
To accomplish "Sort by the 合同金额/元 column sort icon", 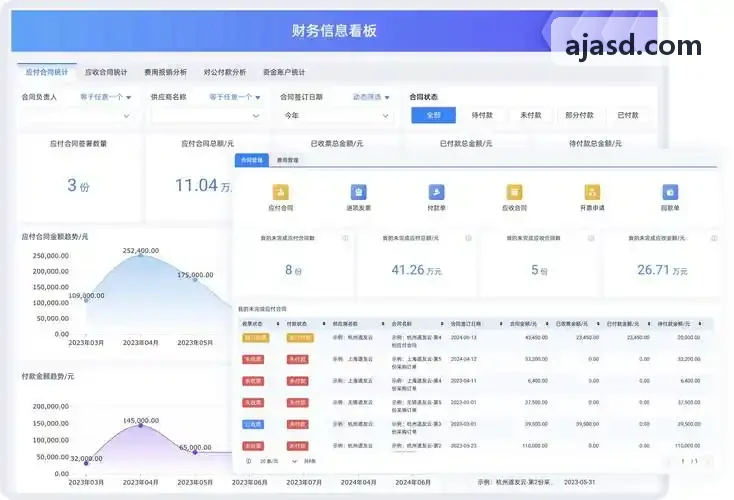I will coord(547,324).
